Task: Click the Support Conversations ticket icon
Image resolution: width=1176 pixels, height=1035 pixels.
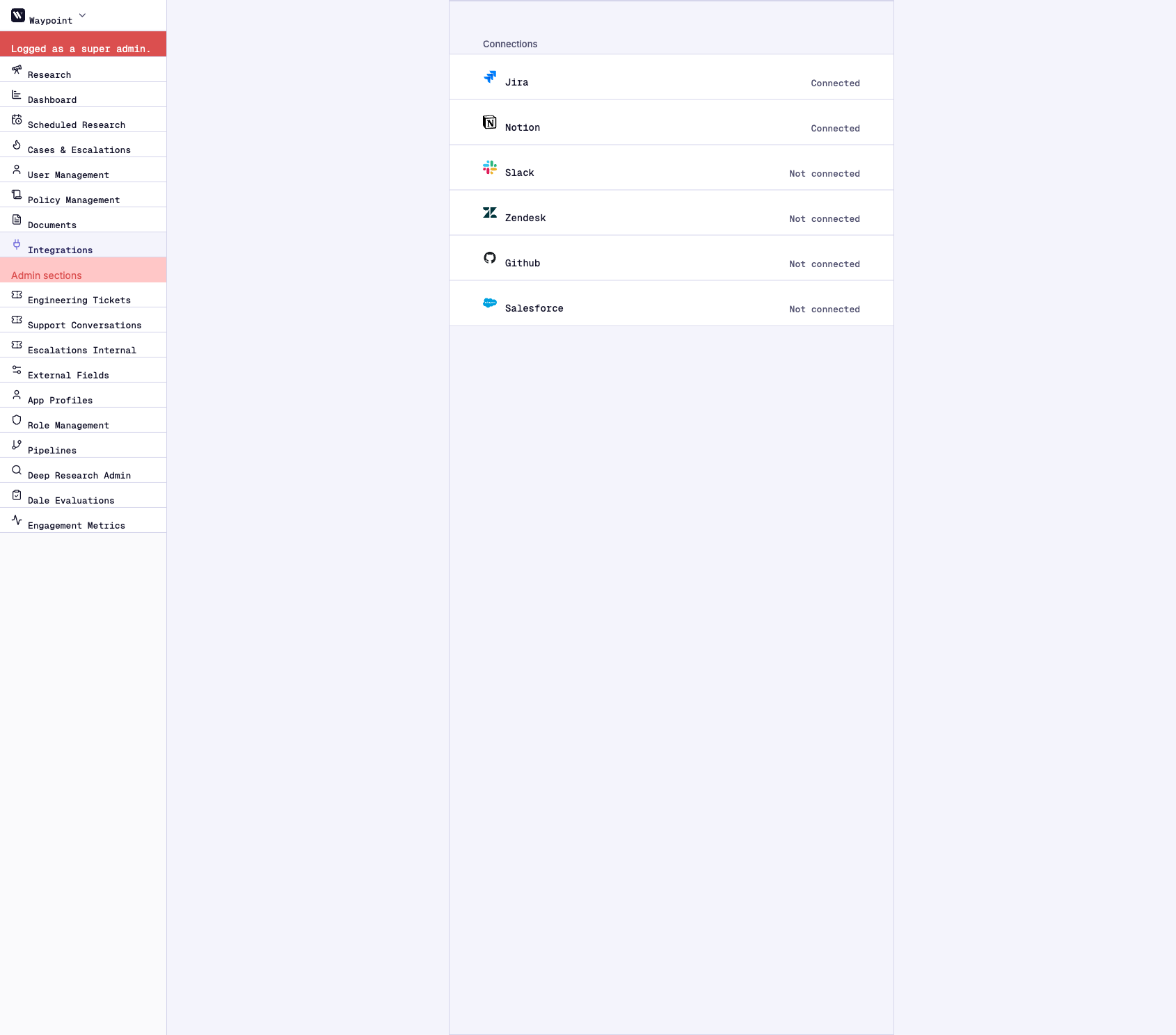Action: click(x=17, y=320)
